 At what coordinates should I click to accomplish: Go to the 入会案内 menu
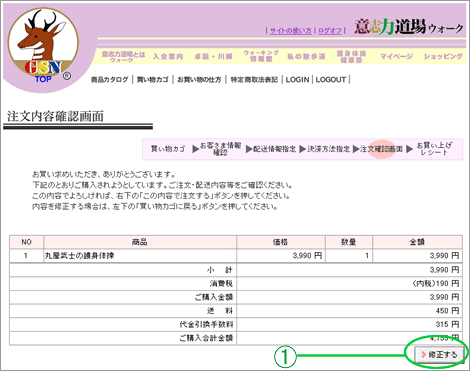pyautogui.click(x=168, y=57)
